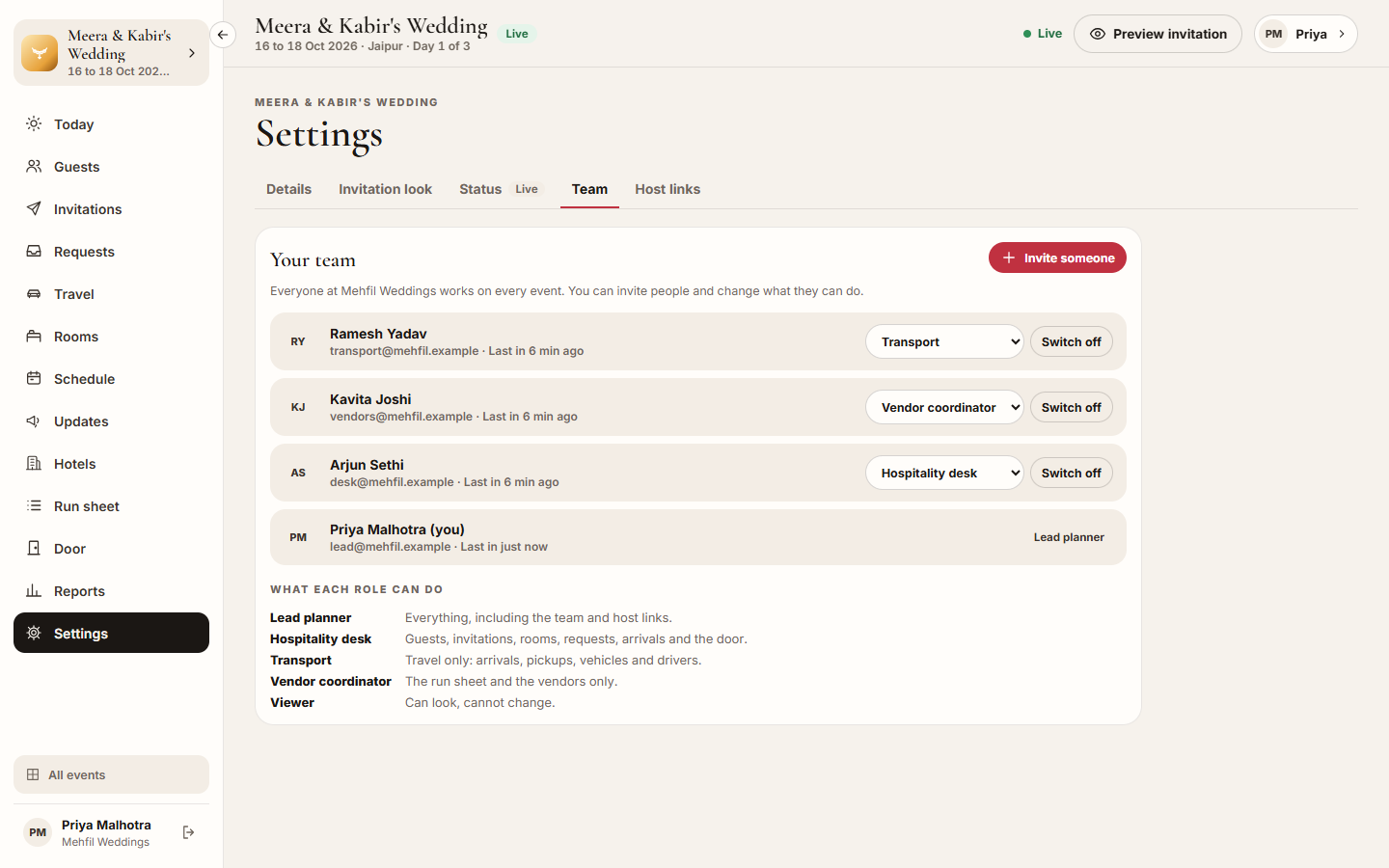This screenshot has width=1389, height=868.
Task: Open Travel via its car icon
Action: [34, 294]
